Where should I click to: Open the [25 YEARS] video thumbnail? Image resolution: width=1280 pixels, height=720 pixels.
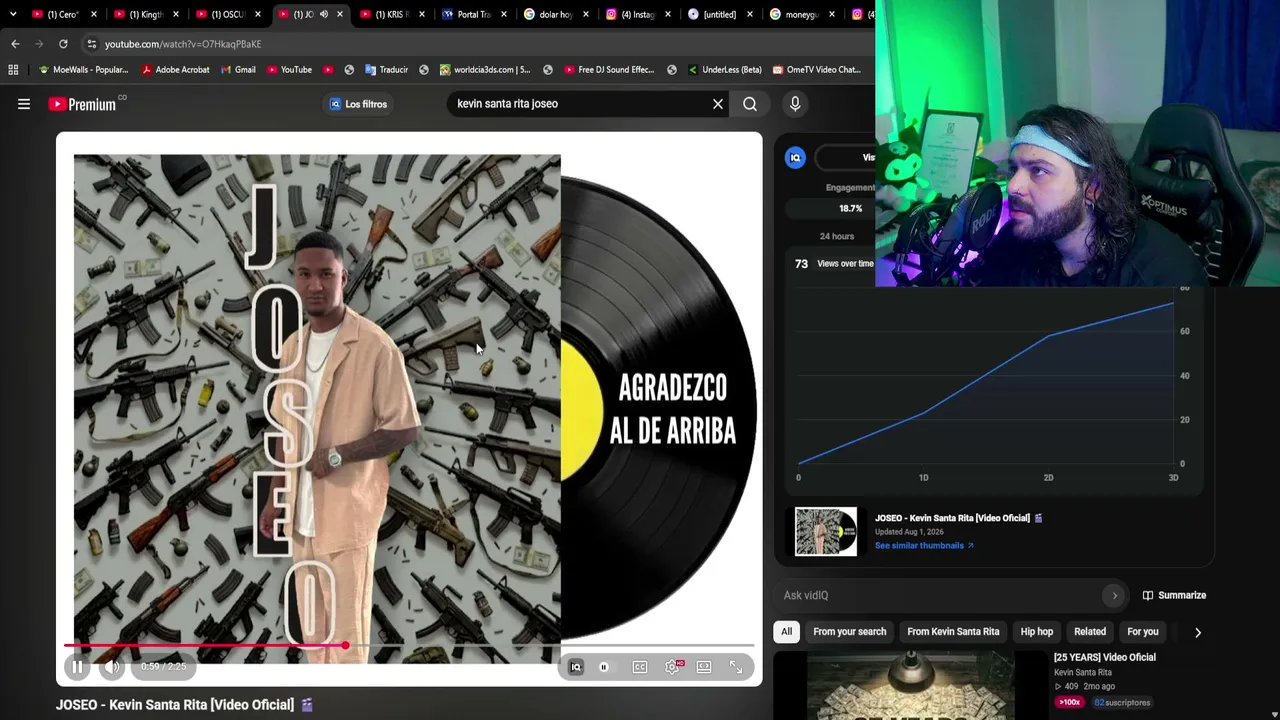tap(911, 685)
